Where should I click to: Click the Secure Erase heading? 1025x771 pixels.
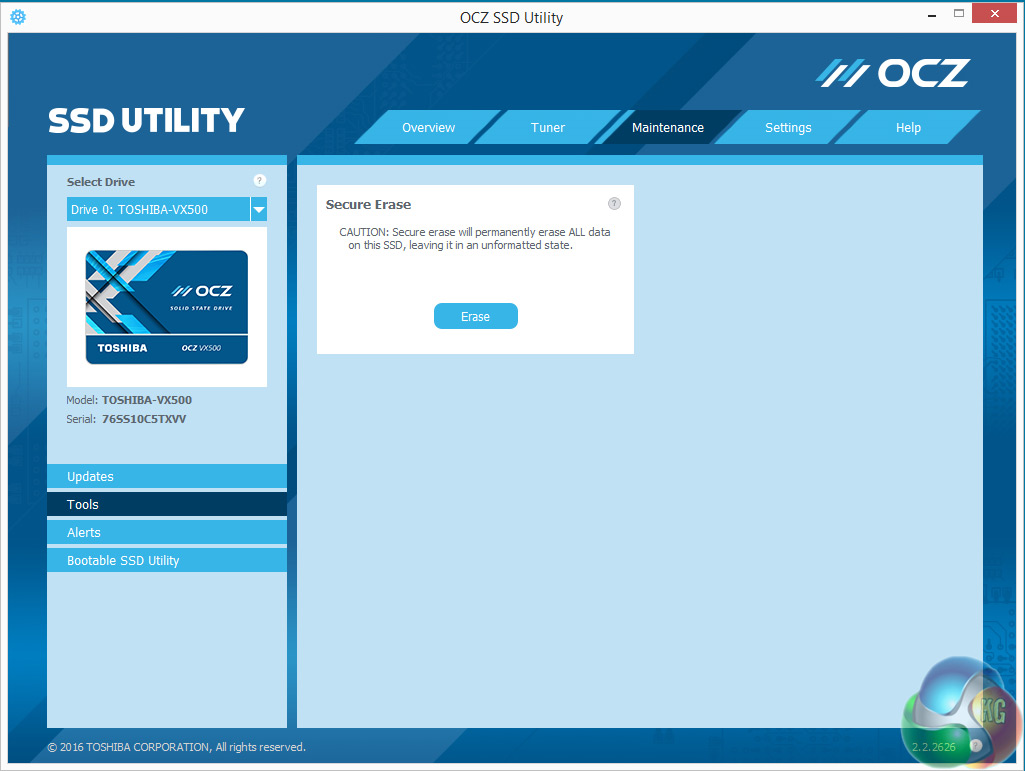[x=368, y=205]
